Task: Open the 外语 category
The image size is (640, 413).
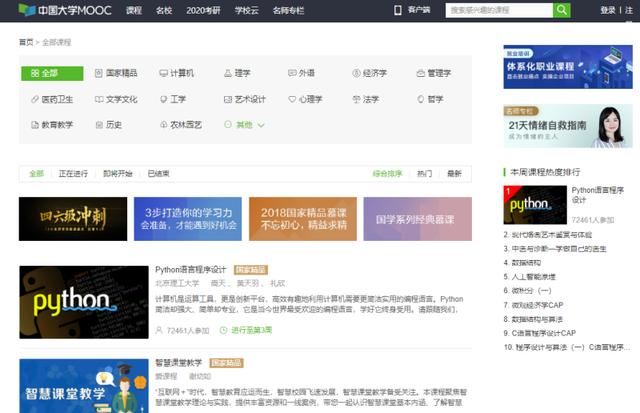Action: click(x=302, y=73)
